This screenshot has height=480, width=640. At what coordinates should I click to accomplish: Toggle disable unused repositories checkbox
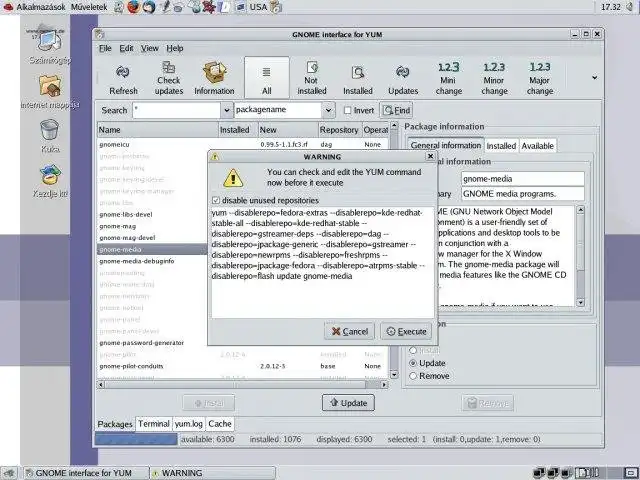pos(216,200)
